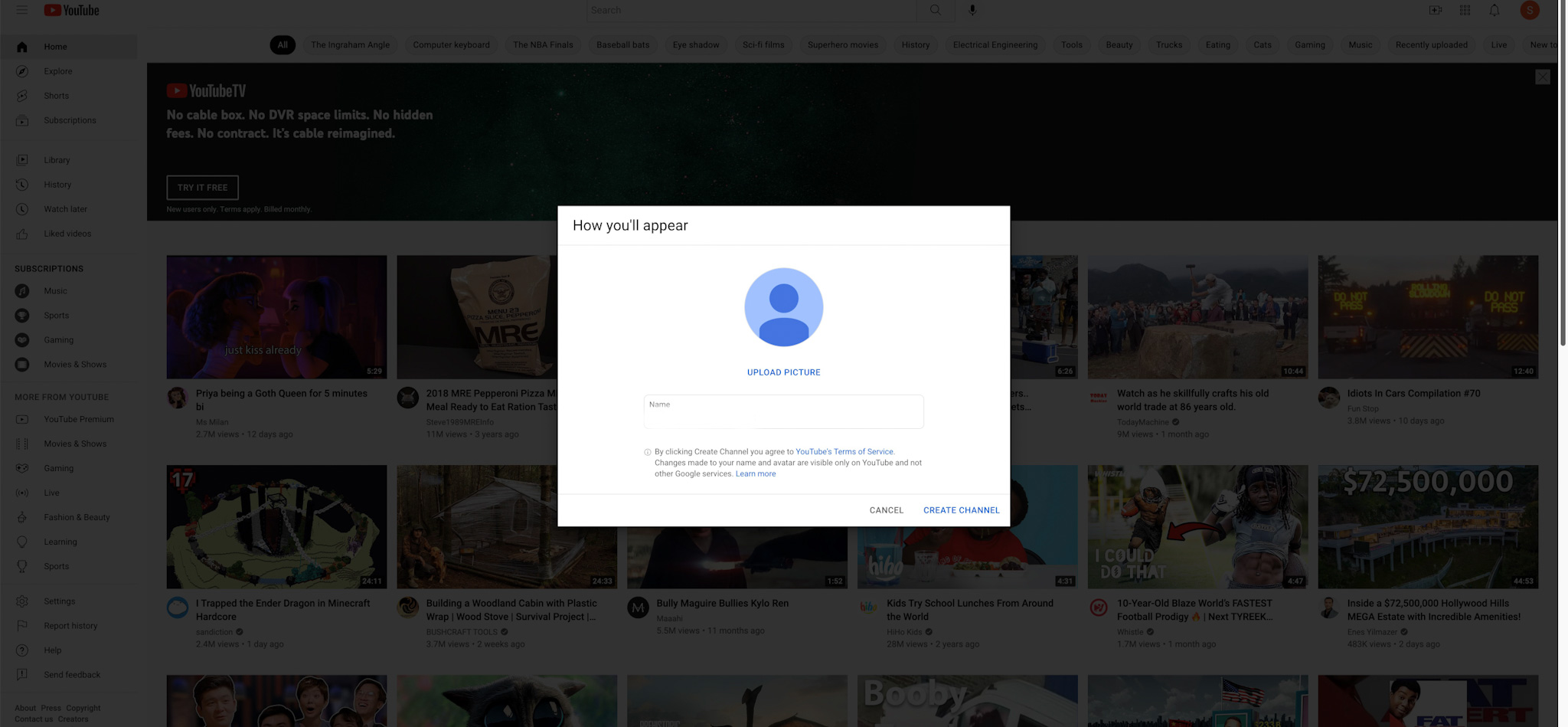Open Idiots In Cars Compilation thumbnail
This screenshot has height=727, width=1568.
[1427, 317]
